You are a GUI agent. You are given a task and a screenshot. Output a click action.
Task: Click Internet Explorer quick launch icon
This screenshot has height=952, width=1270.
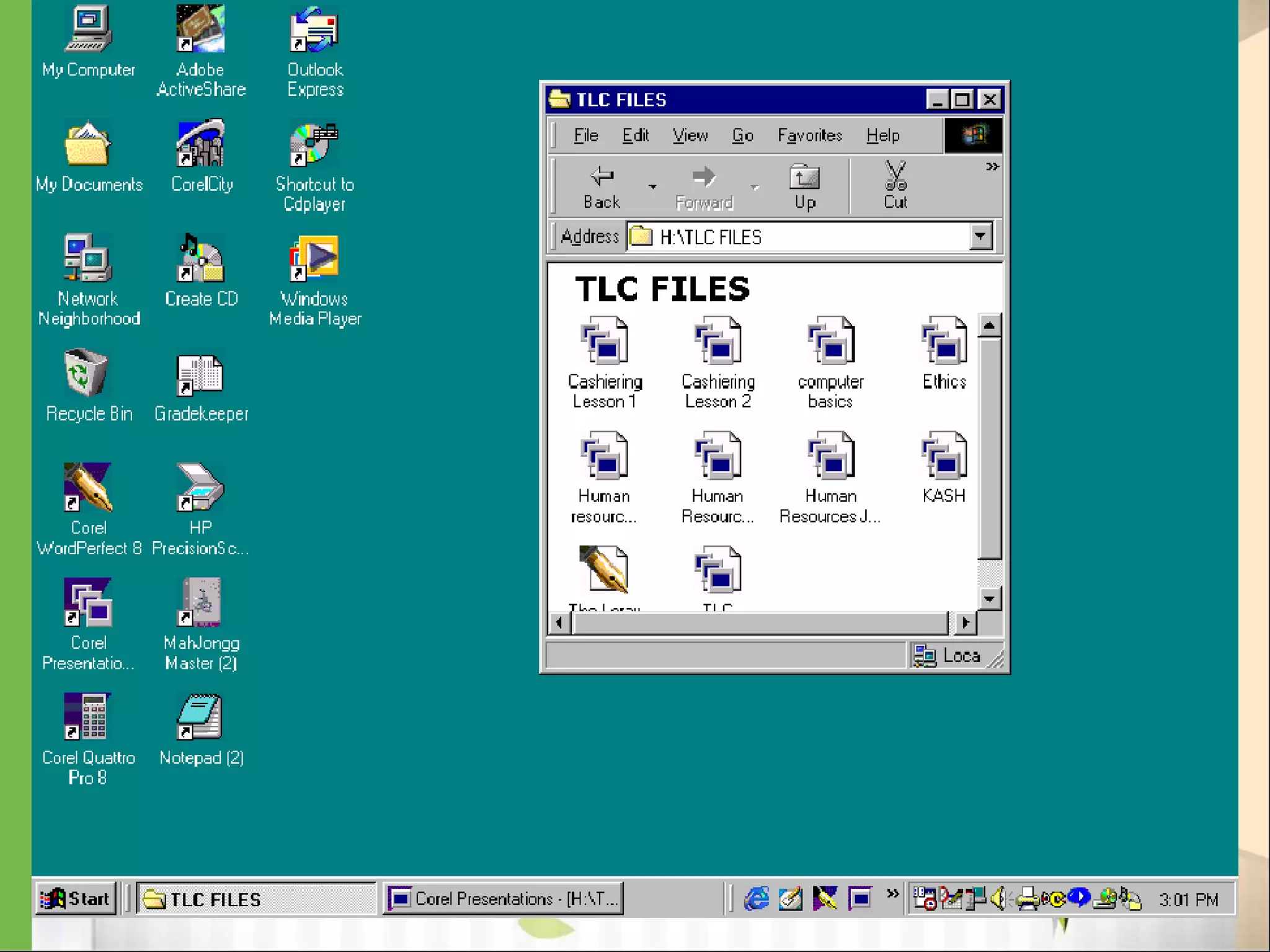pyautogui.click(x=757, y=898)
